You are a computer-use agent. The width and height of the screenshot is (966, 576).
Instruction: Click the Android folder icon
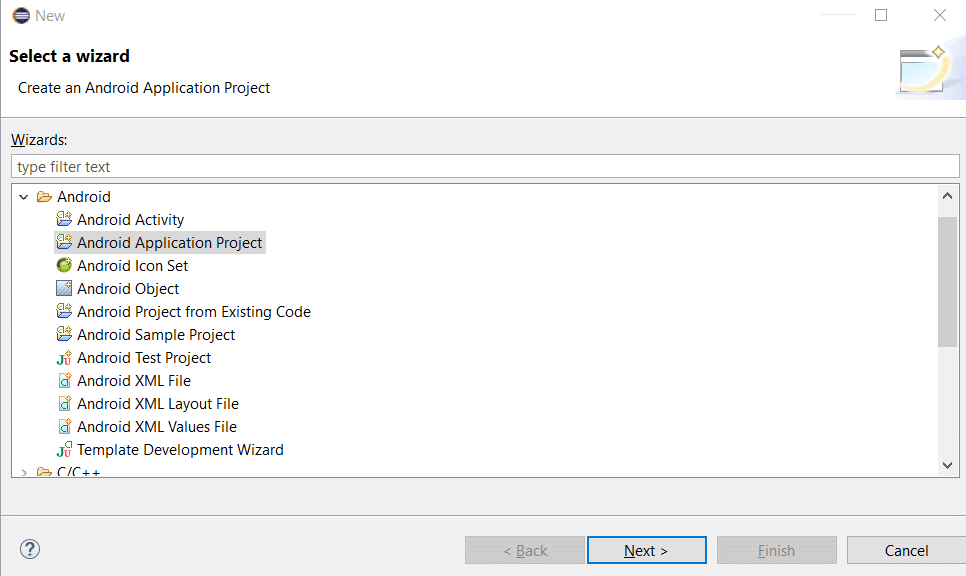point(44,197)
